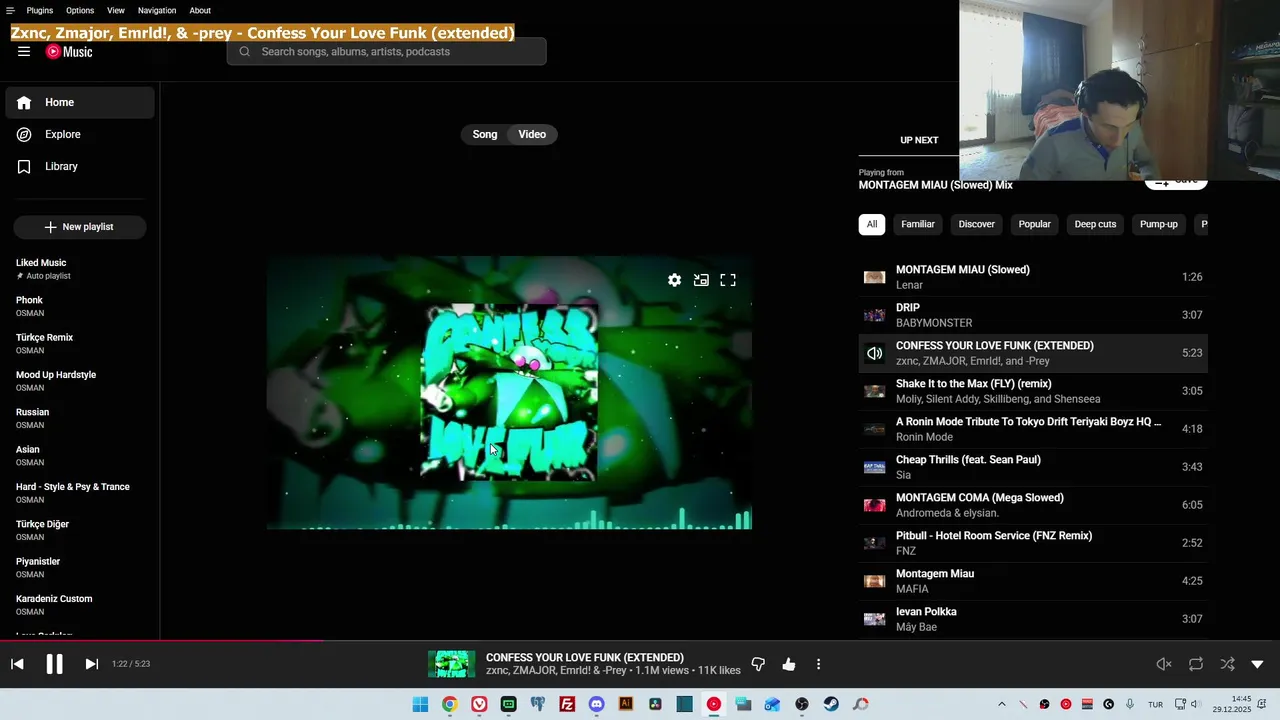Open Steam from taskbar
Viewport: 1280px width, 720px height.
click(831, 704)
